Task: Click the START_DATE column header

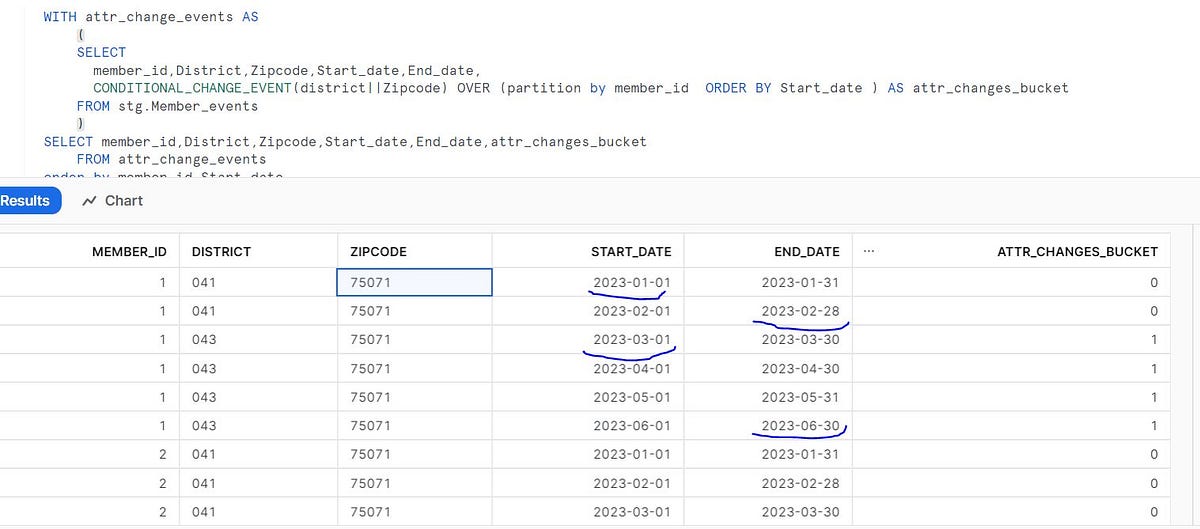Action: tap(631, 252)
